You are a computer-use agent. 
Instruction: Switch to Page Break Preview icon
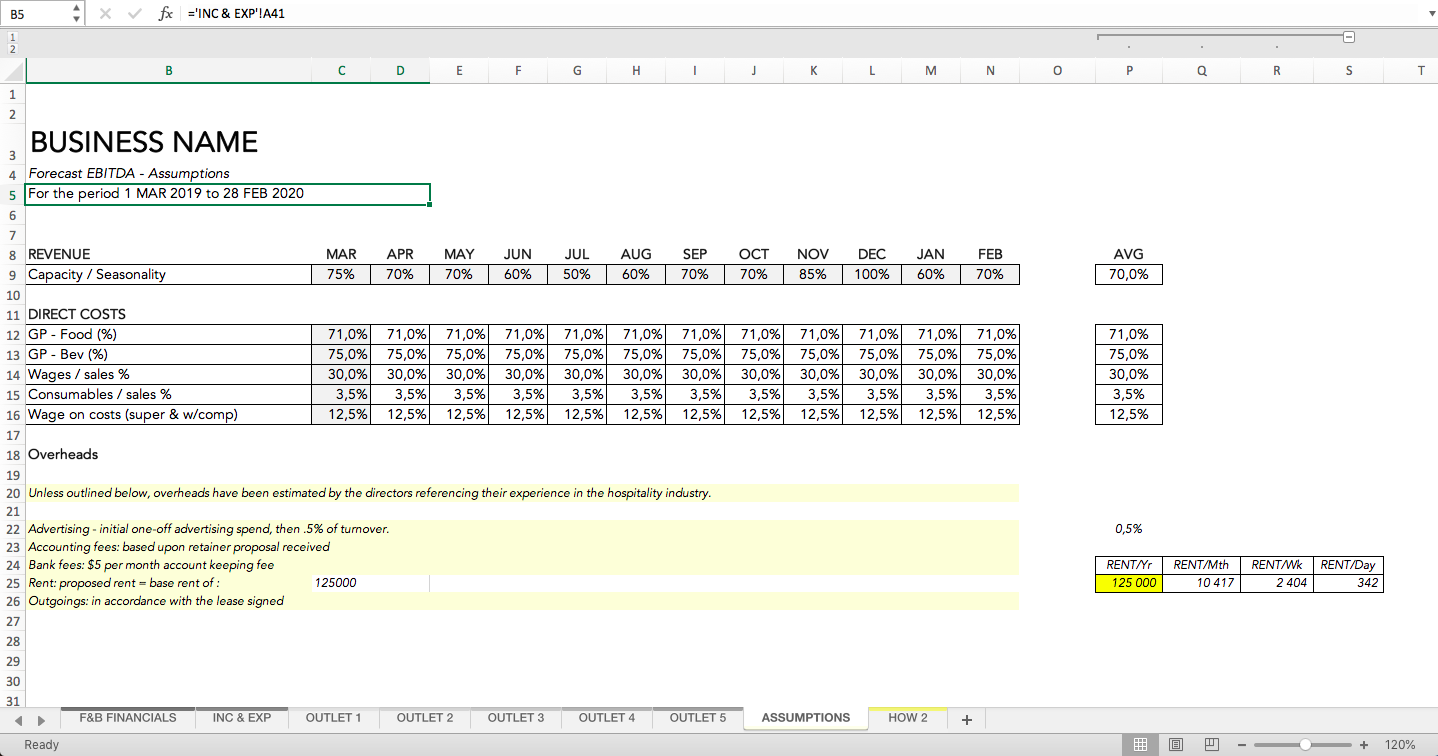point(1211,744)
